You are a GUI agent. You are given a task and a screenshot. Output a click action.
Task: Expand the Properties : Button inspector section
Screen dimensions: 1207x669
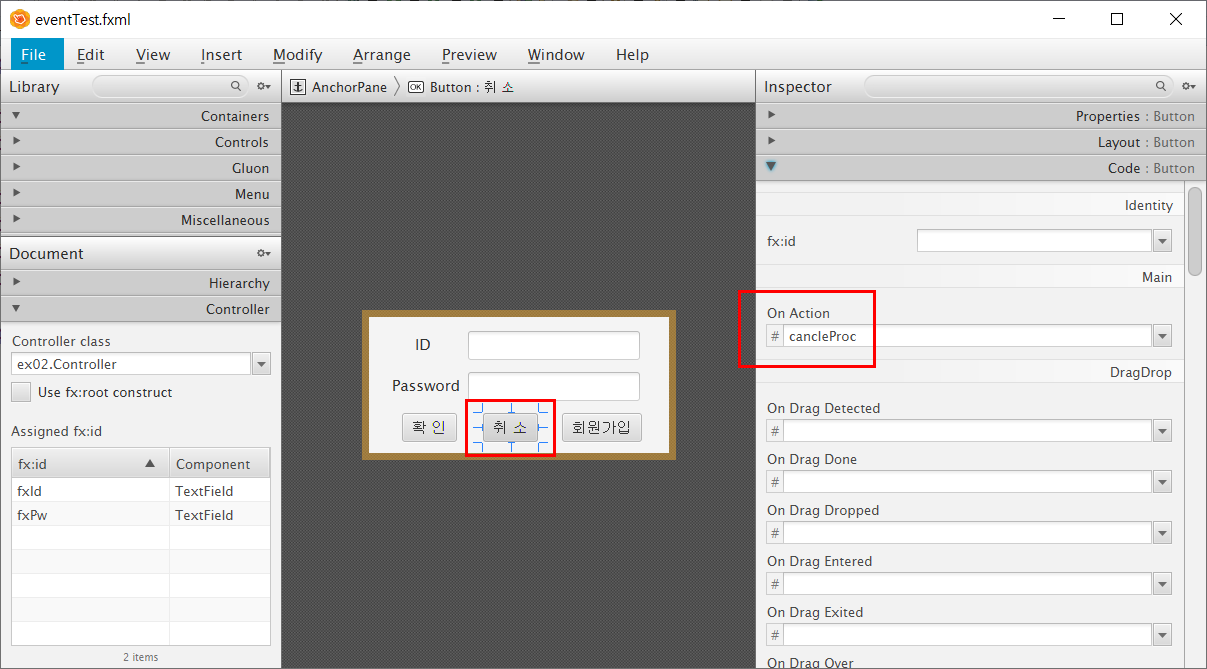click(x=981, y=116)
